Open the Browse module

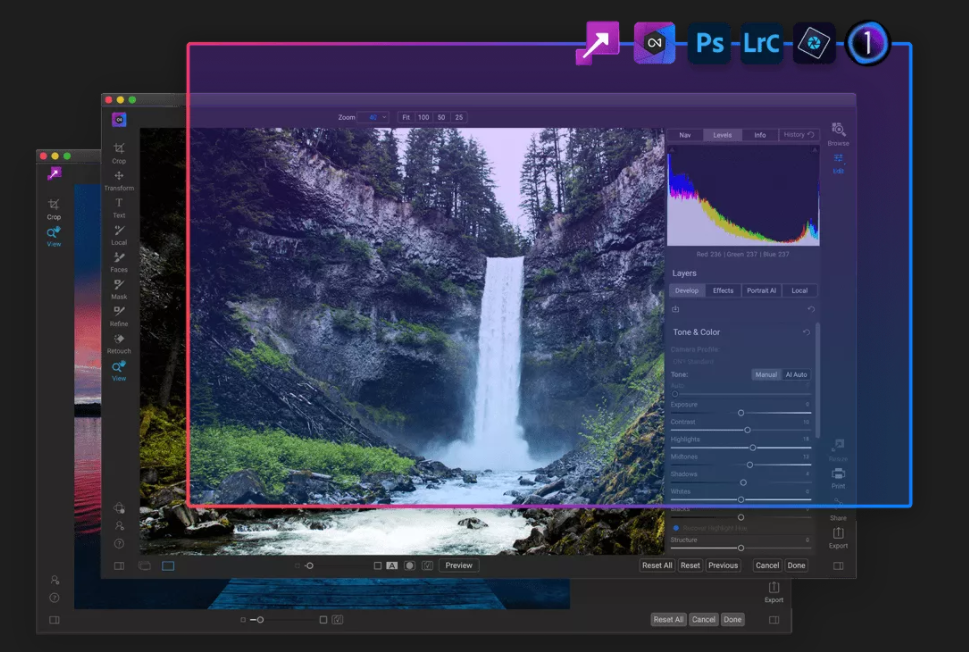click(x=838, y=133)
